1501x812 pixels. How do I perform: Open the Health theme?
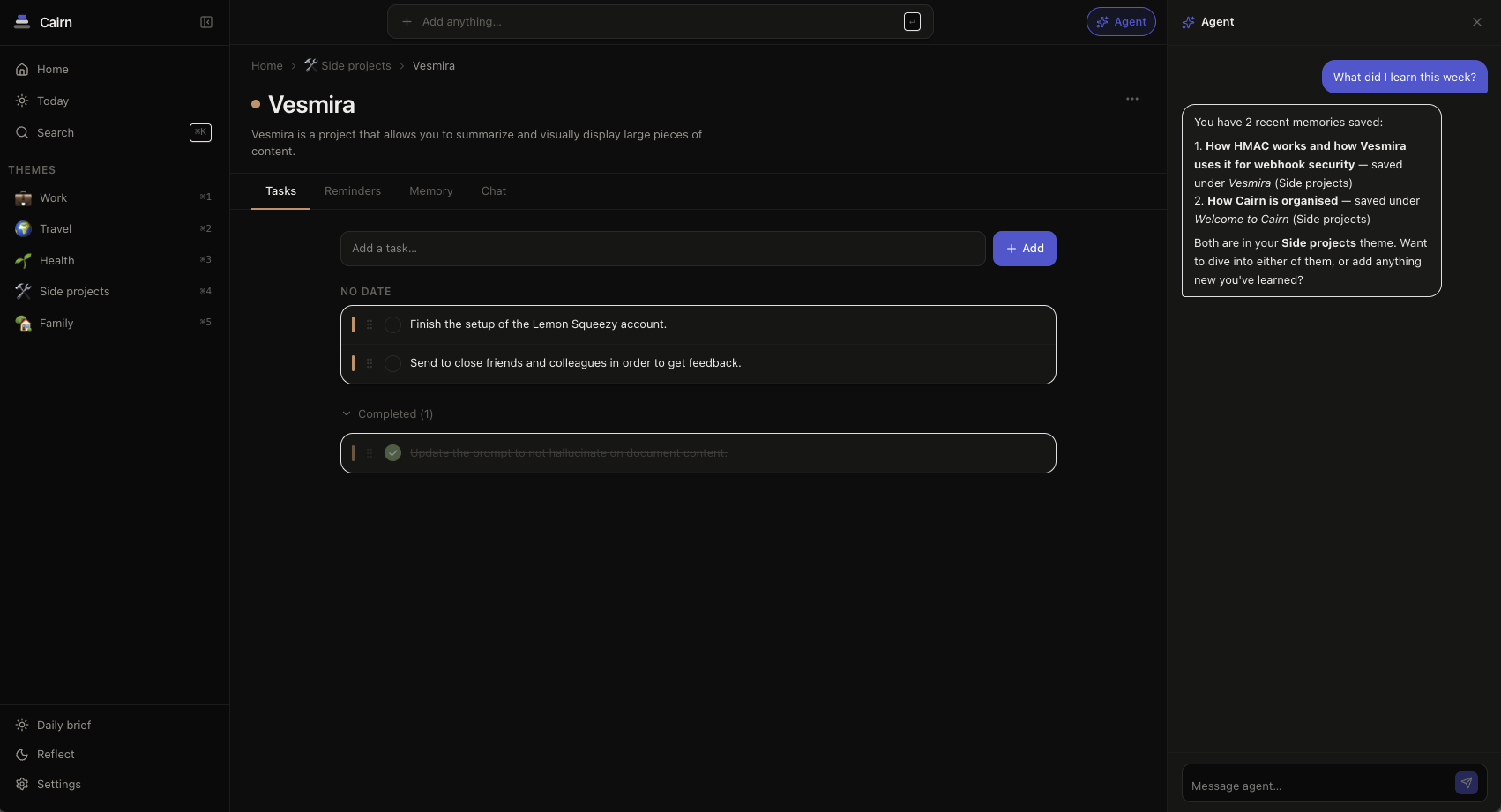point(115,260)
